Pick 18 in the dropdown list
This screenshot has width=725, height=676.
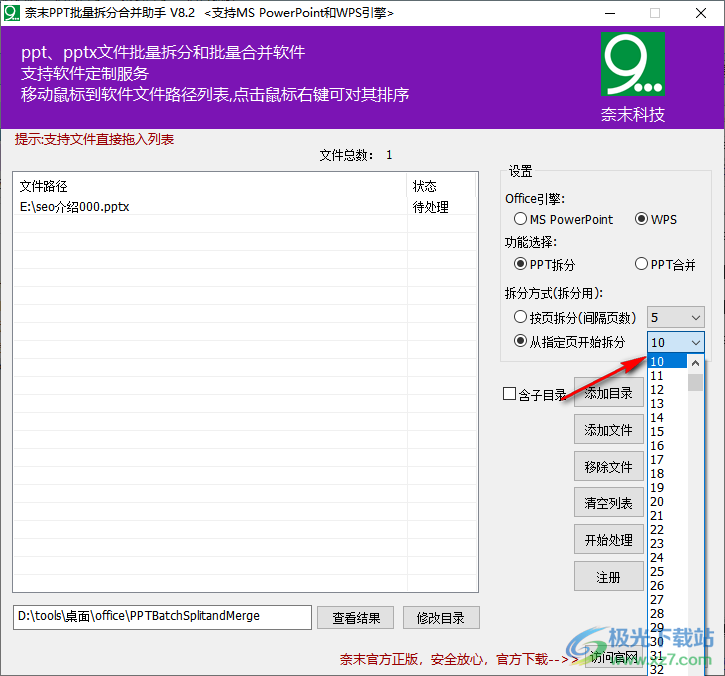(668, 473)
